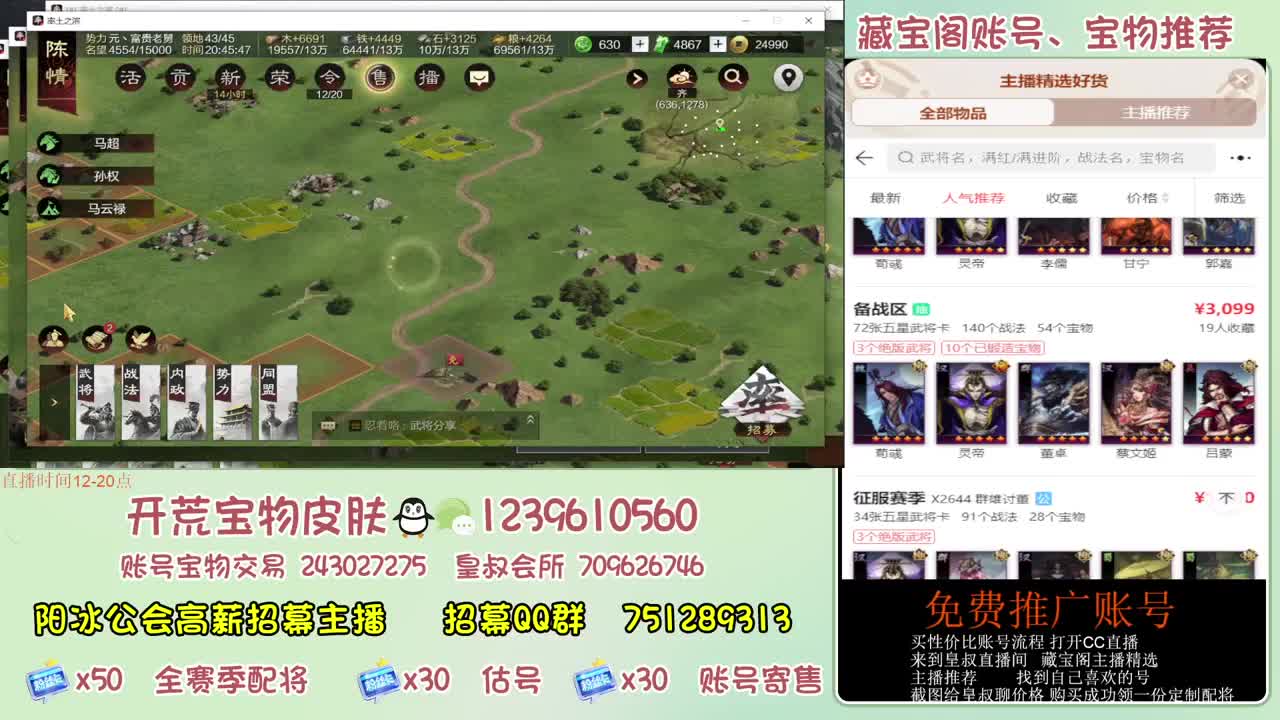Open the dove messenger round icon
The width and height of the screenshot is (1280, 720).
pyautogui.click(x=140, y=339)
